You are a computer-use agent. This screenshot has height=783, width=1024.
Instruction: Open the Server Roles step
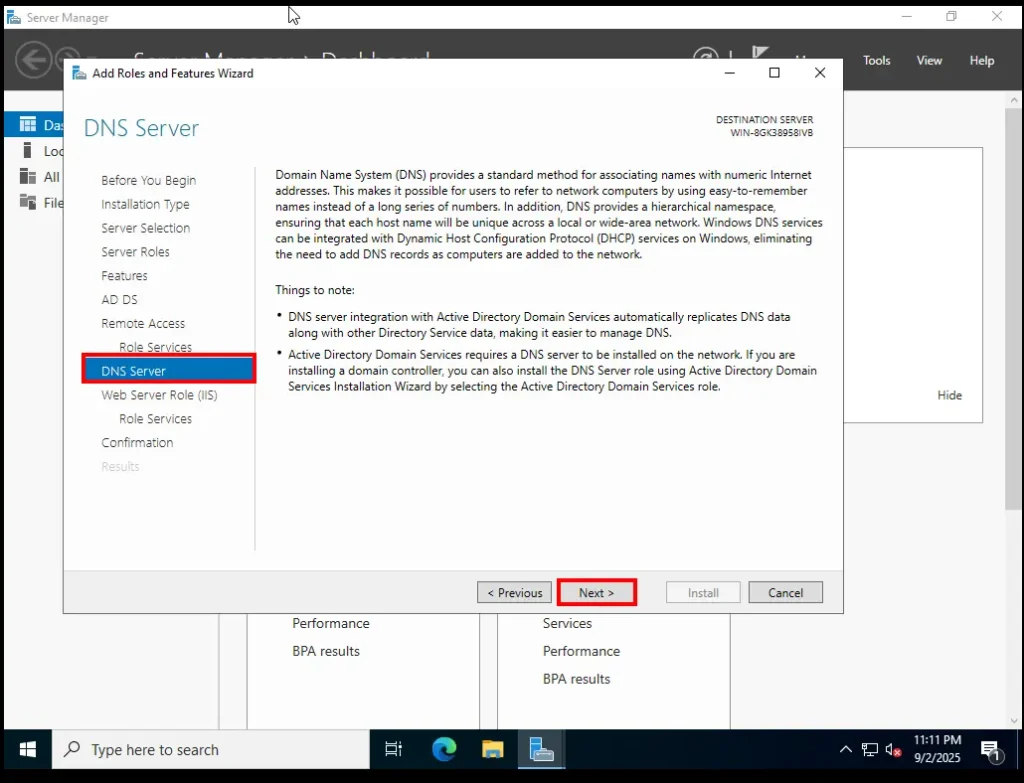click(x=135, y=252)
